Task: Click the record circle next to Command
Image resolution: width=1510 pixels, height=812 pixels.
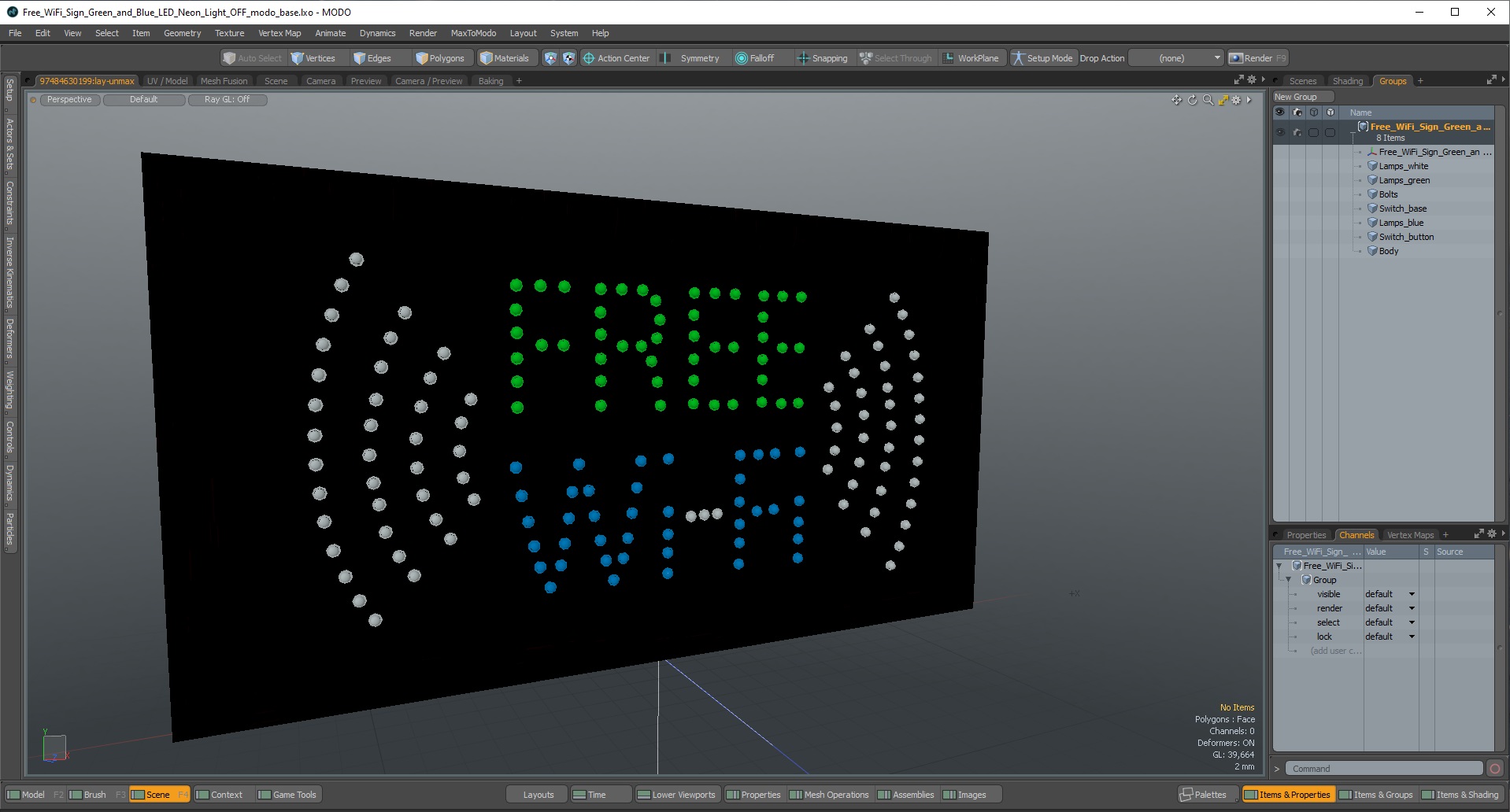Action: (x=1495, y=769)
